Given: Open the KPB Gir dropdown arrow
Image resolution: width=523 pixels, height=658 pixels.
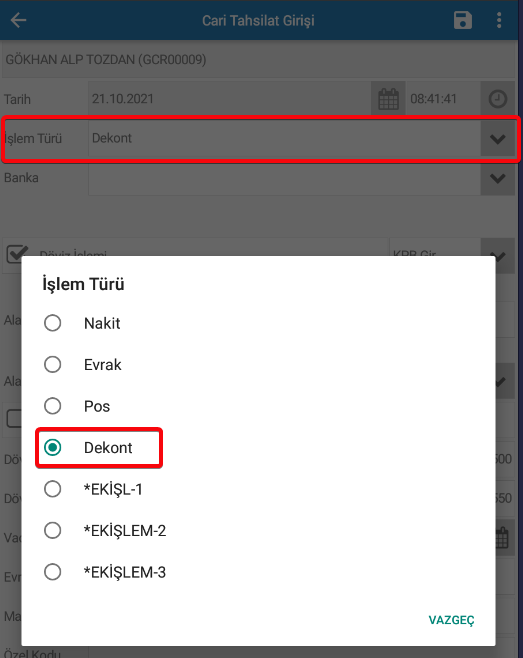Looking at the screenshot, I should coord(498,254).
